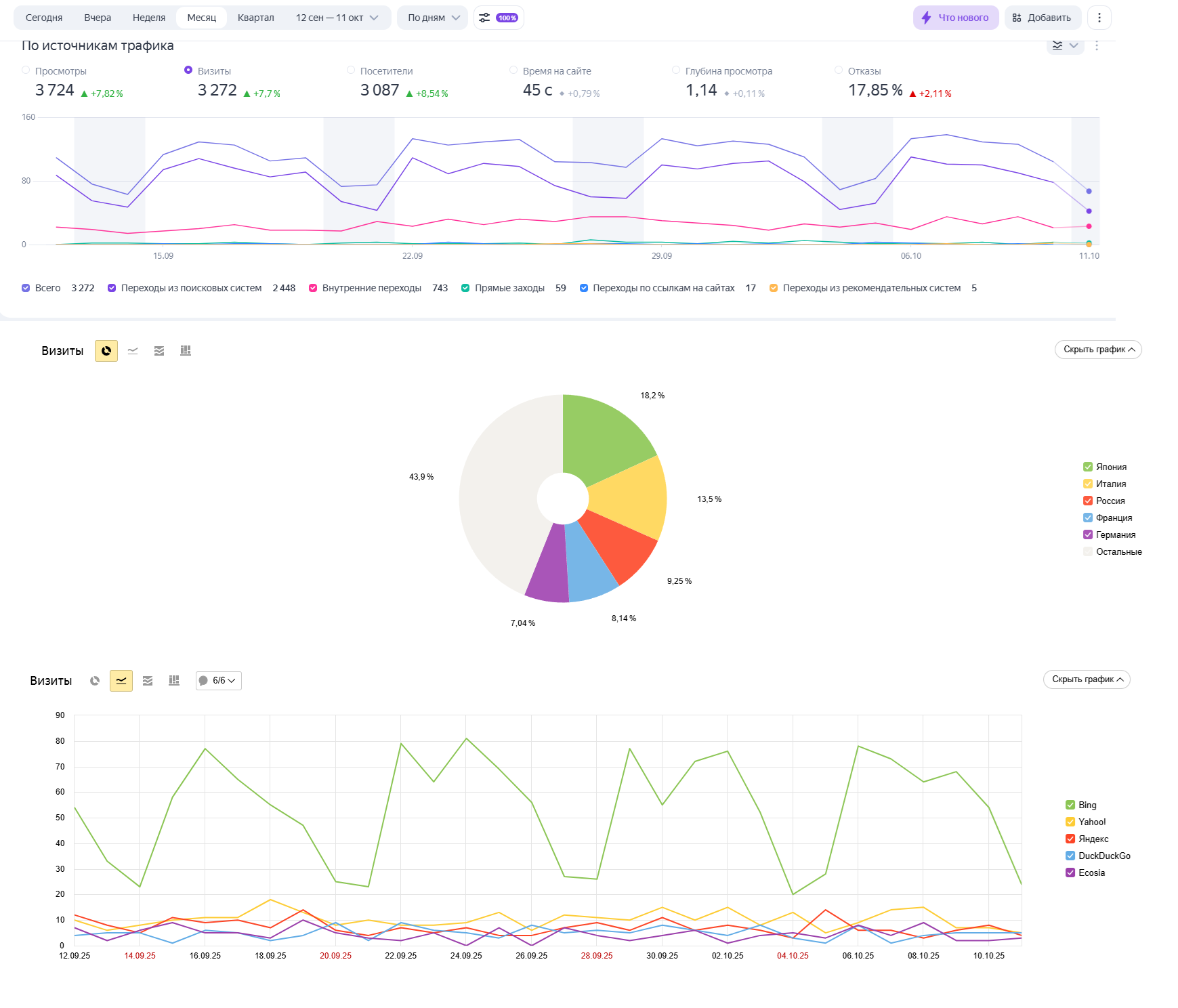Click Скрыть график above the pie chart
Image resolution: width=1178 pixels, height=1008 pixels.
pos(1098,350)
